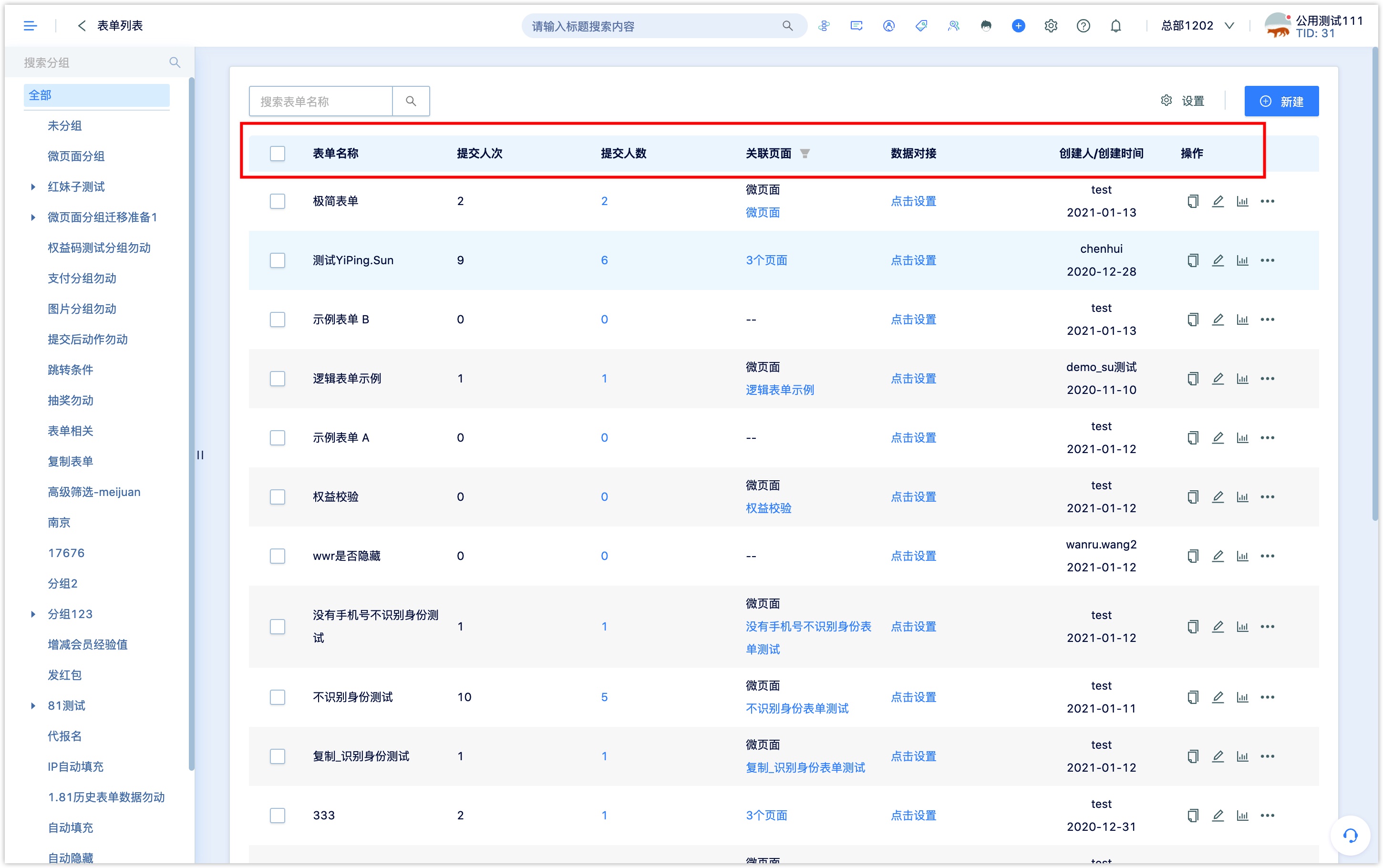Expand the 分组123 group
This screenshot has width=1383, height=868.
[33, 614]
